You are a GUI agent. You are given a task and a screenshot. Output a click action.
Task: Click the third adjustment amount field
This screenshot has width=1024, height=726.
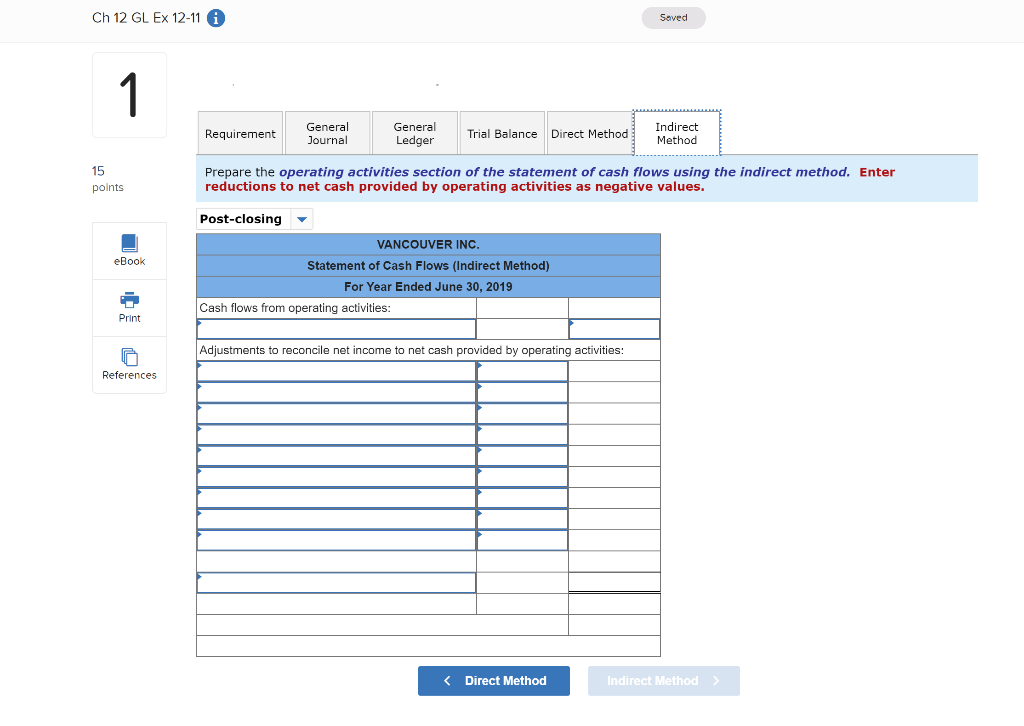pyautogui.click(x=522, y=413)
